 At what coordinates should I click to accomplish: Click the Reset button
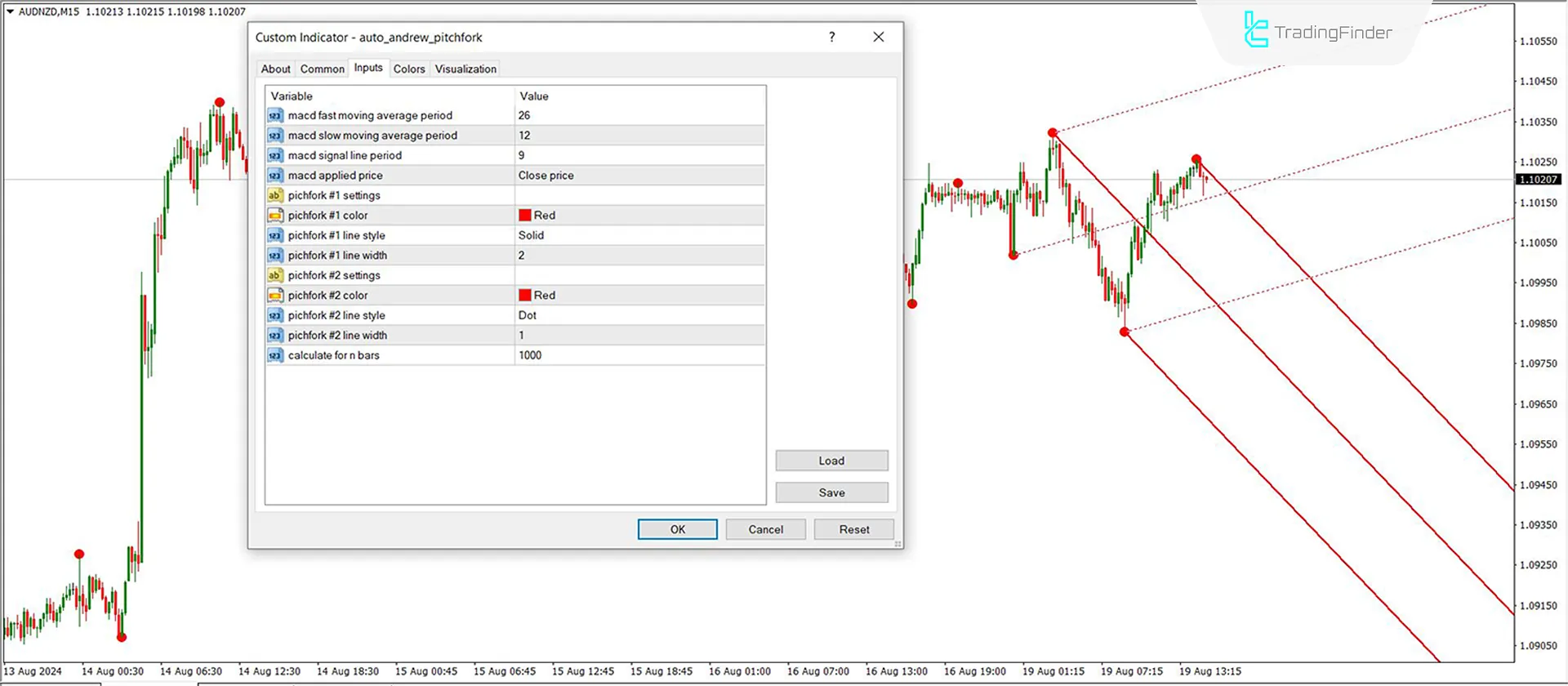853,529
